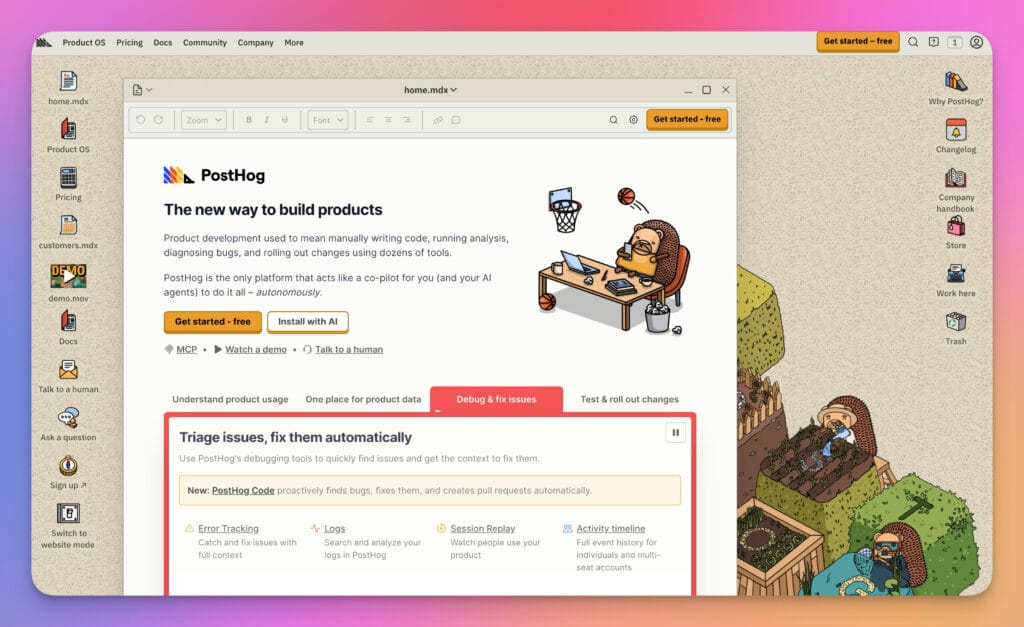This screenshot has height=627, width=1024.
Task: Open the Talk to a human link
Action: [x=349, y=349]
